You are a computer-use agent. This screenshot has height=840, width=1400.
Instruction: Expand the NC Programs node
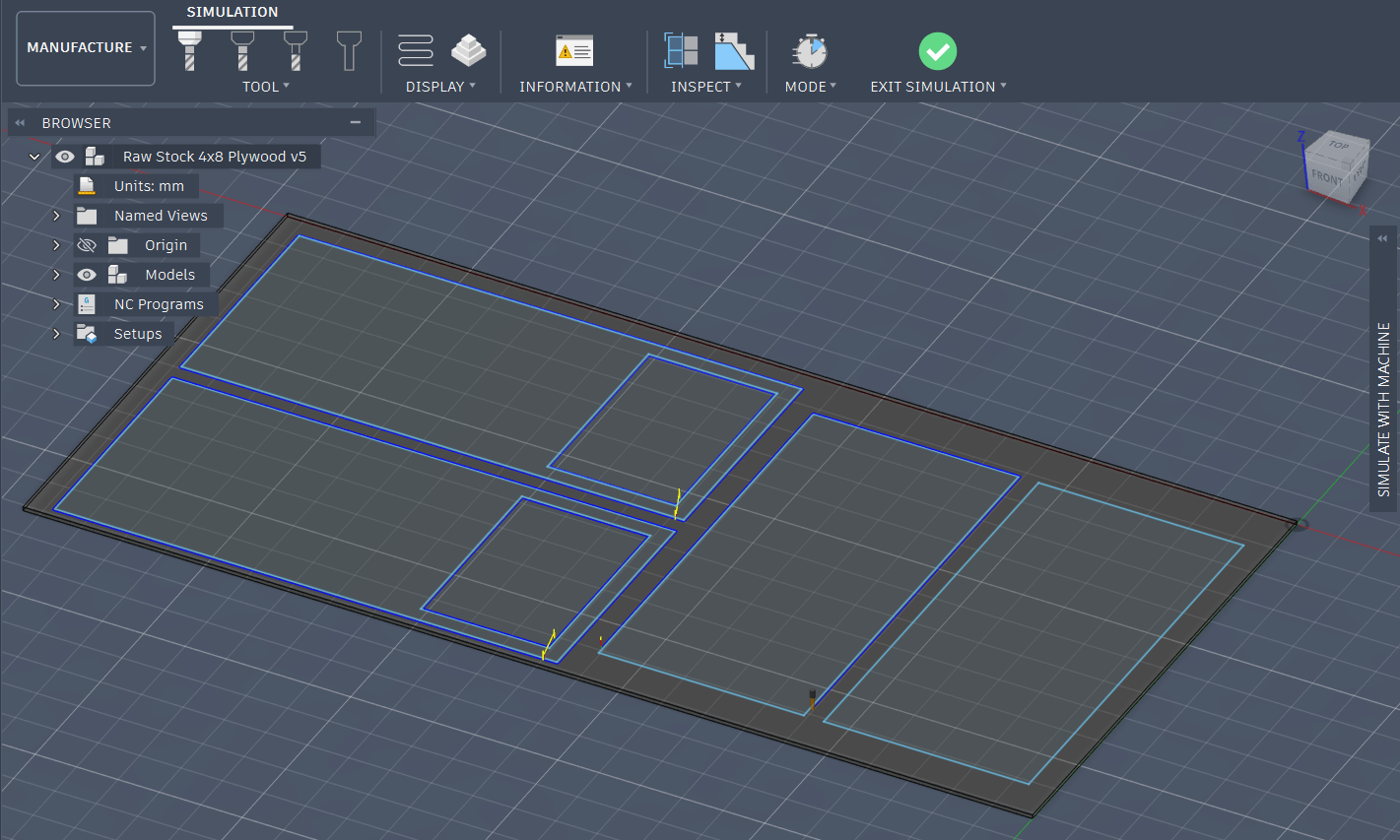pyautogui.click(x=56, y=304)
